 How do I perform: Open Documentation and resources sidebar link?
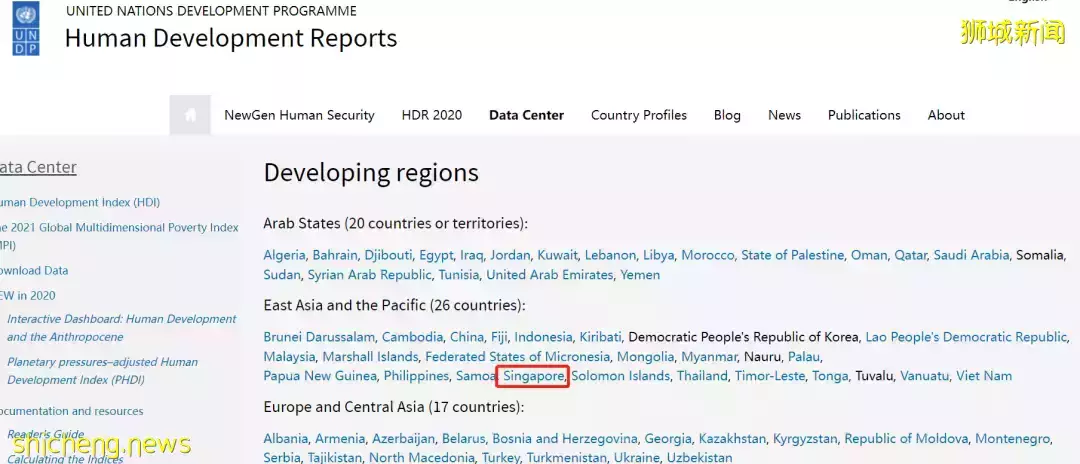[72, 411]
